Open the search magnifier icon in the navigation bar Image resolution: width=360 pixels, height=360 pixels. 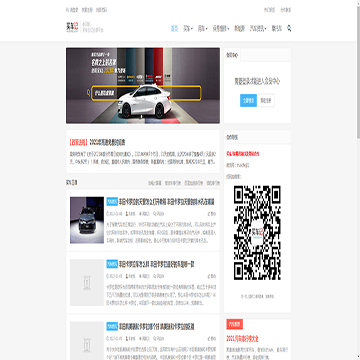[289, 29]
